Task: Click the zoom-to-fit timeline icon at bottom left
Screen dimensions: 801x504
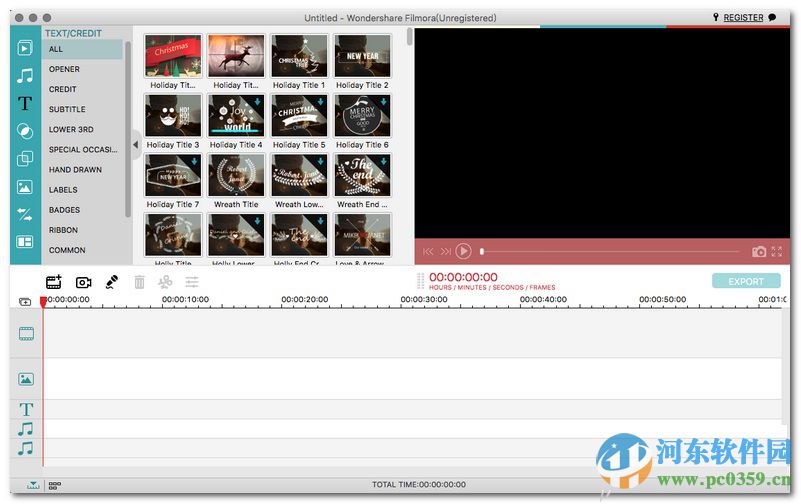Action: (x=33, y=485)
